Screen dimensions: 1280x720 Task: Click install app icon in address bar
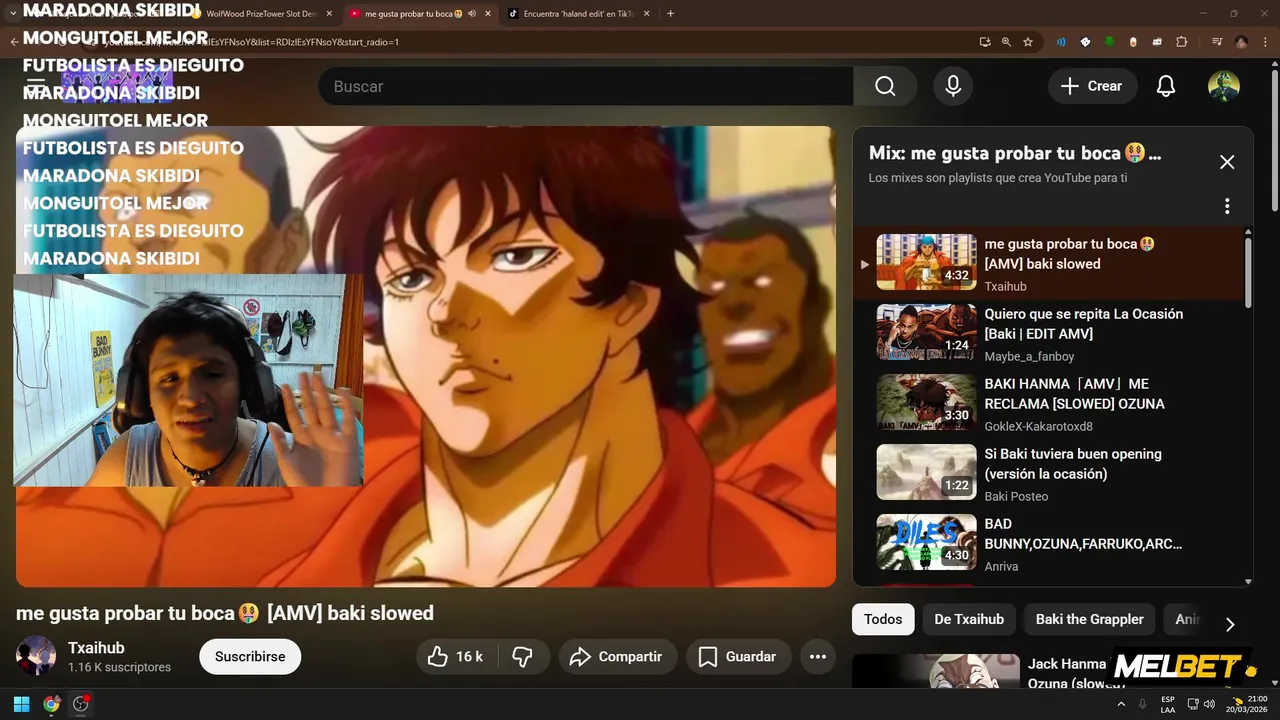click(985, 42)
